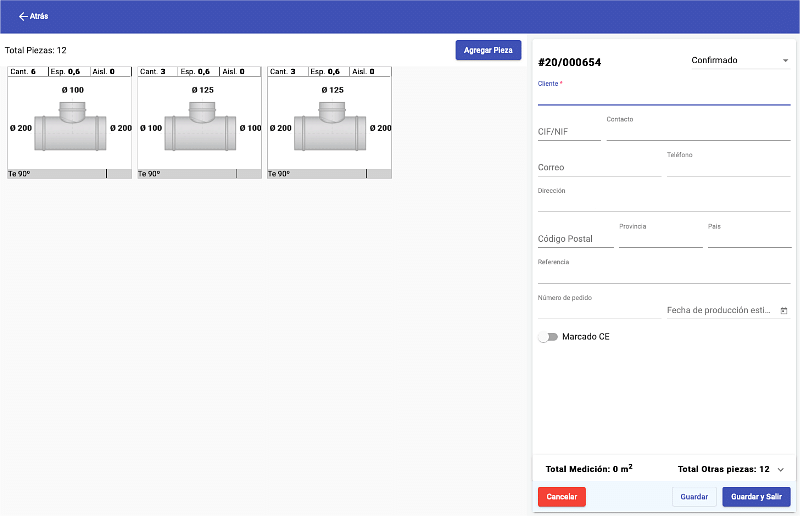
Task: Click the red Cancelar button
Action: (x=561, y=497)
